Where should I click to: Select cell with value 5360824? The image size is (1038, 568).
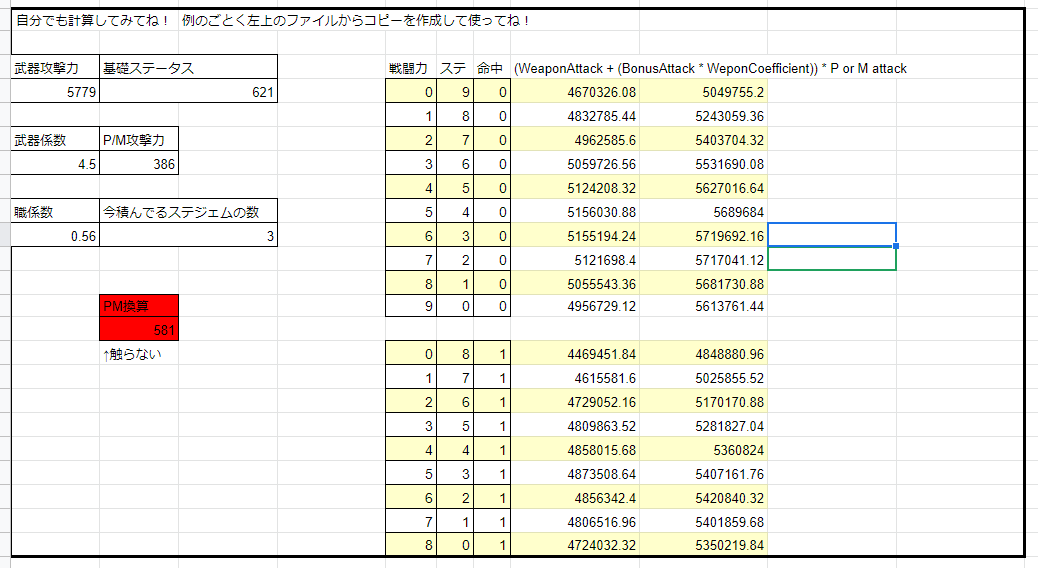(703, 450)
